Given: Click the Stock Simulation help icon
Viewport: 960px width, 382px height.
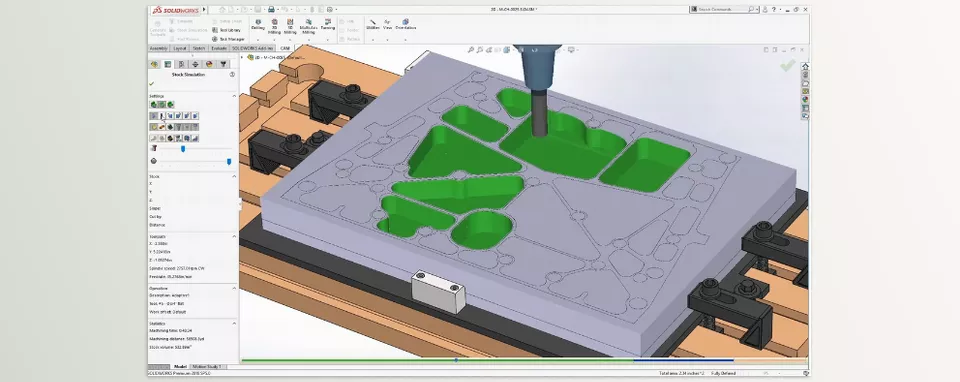Looking at the screenshot, I should click(232, 75).
